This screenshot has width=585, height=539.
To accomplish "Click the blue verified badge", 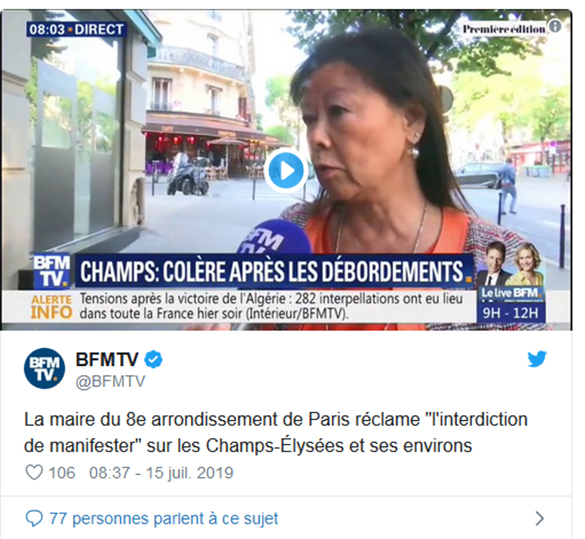I will [x=153, y=360].
